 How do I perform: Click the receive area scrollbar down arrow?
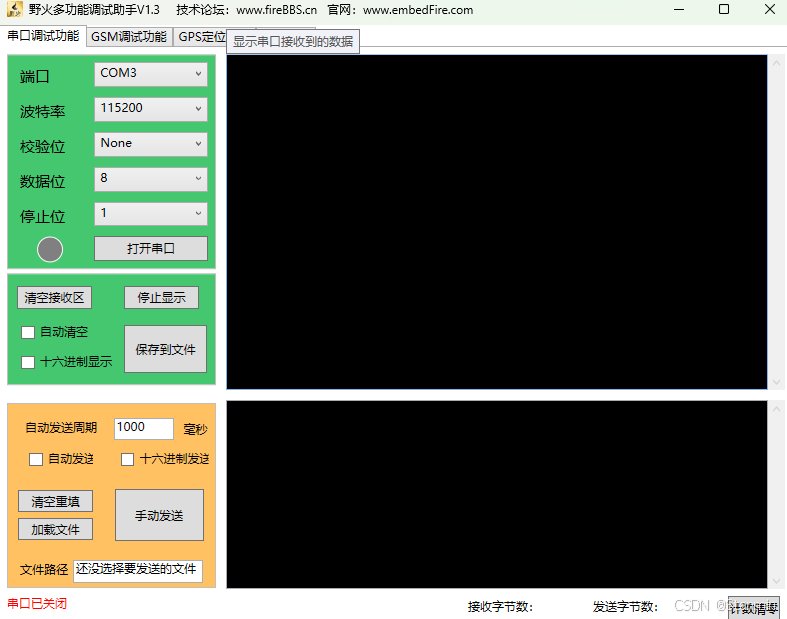click(x=776, y=382)
